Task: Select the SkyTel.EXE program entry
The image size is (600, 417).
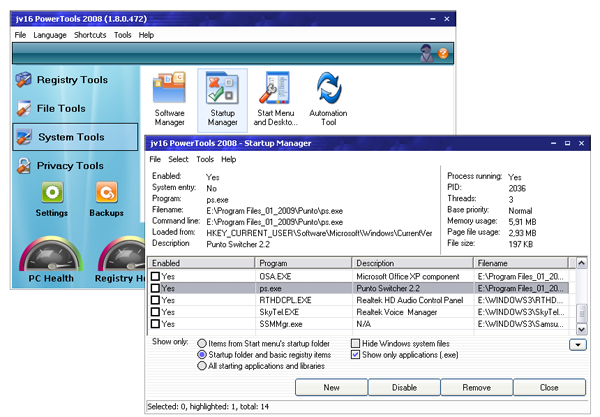Action: click(x=279, y=312)
